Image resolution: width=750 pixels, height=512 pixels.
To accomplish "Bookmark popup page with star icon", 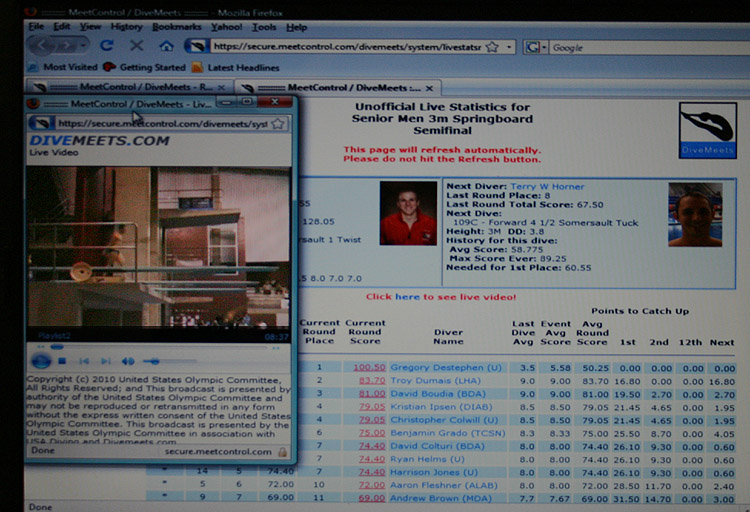I will coord(277,124).
